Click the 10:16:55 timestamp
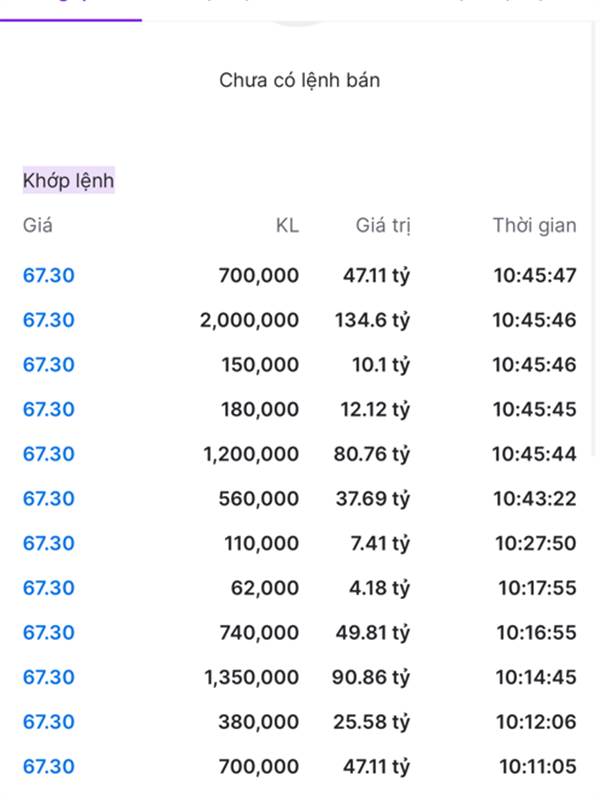 tap(536, 632)
